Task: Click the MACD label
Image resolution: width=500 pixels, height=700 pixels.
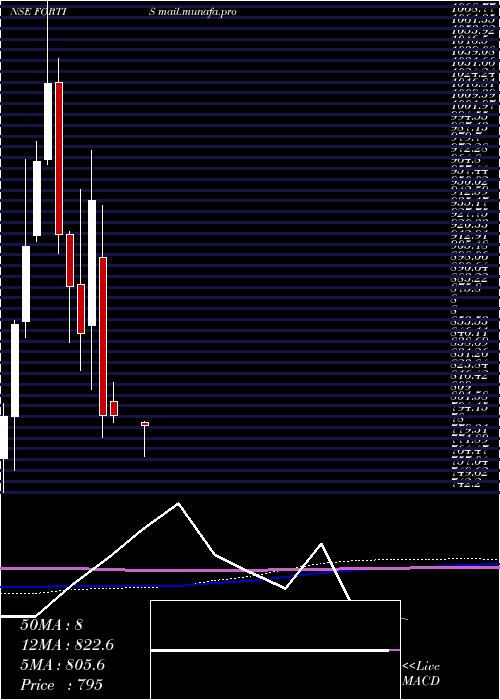Action: 421,681
